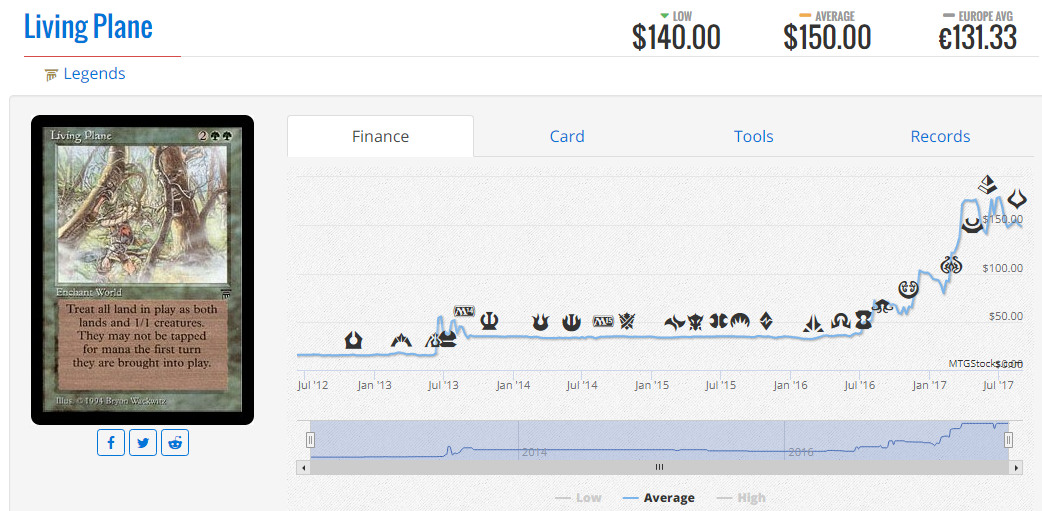Click the Living Plane card image
Screen dimensions: 1042x511
click(x=142, y=270)
